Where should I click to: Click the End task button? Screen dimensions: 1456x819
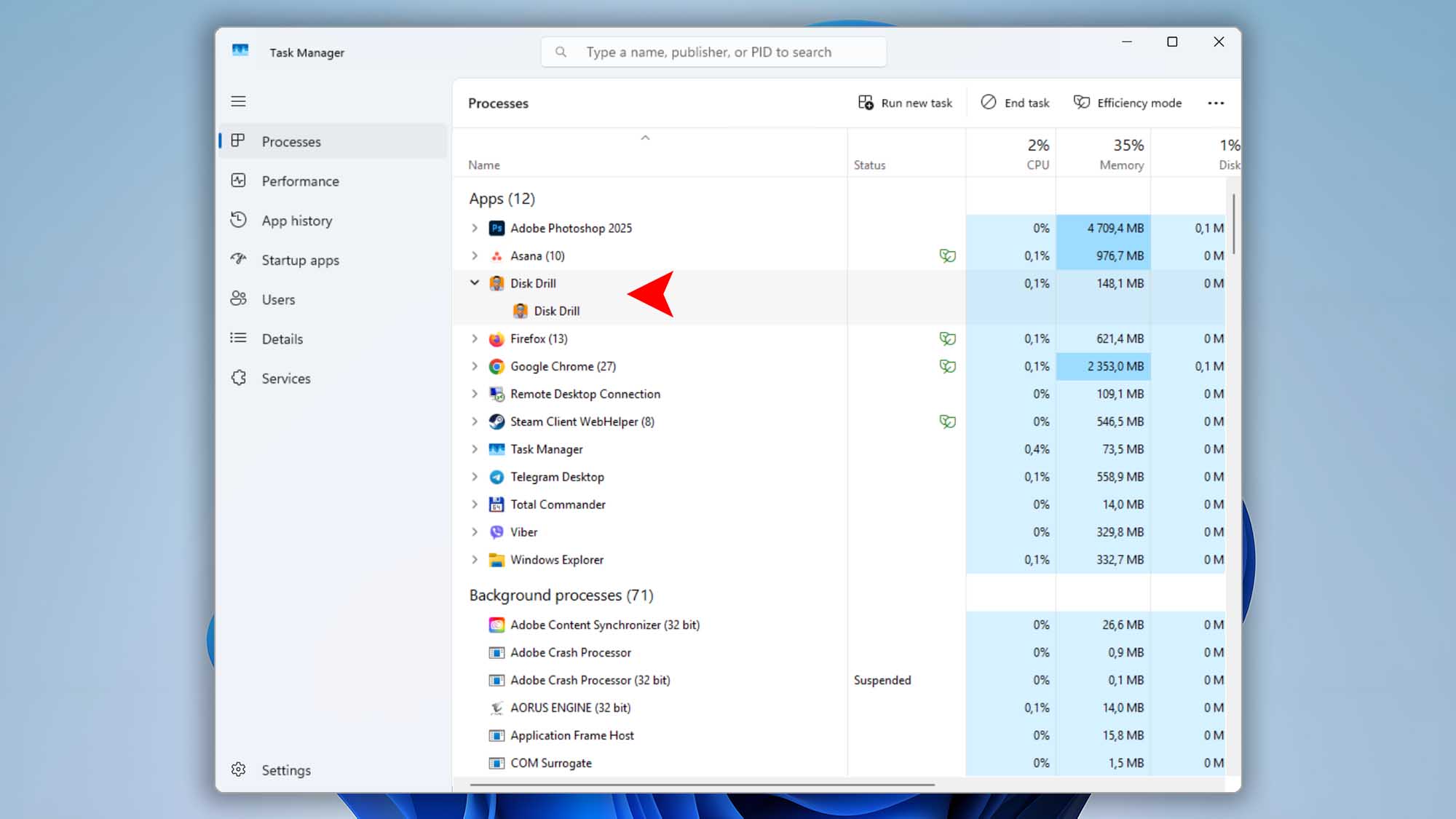coord(1015,103)
